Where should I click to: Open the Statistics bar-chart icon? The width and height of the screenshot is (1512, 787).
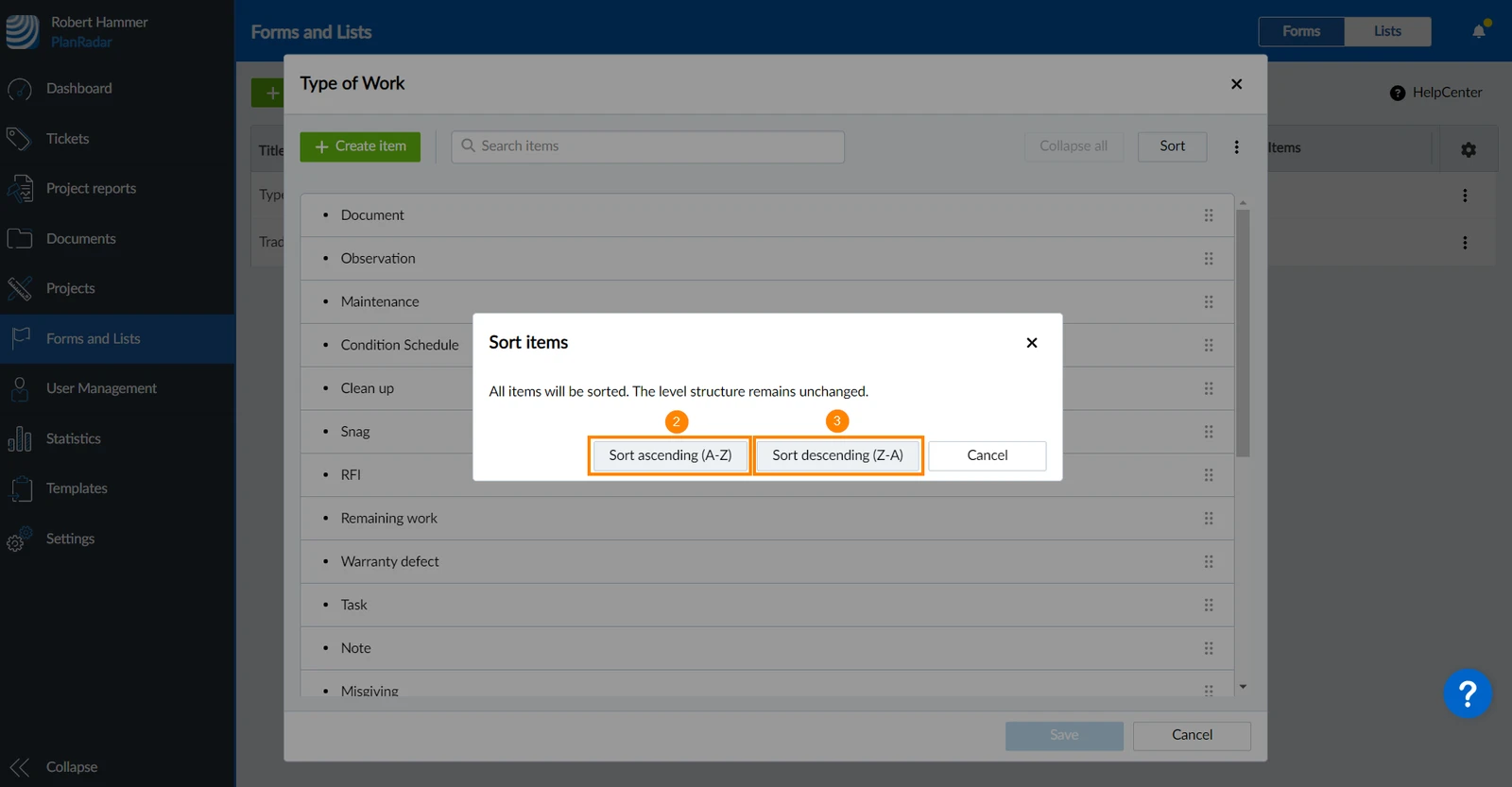[x=20, y=438]
